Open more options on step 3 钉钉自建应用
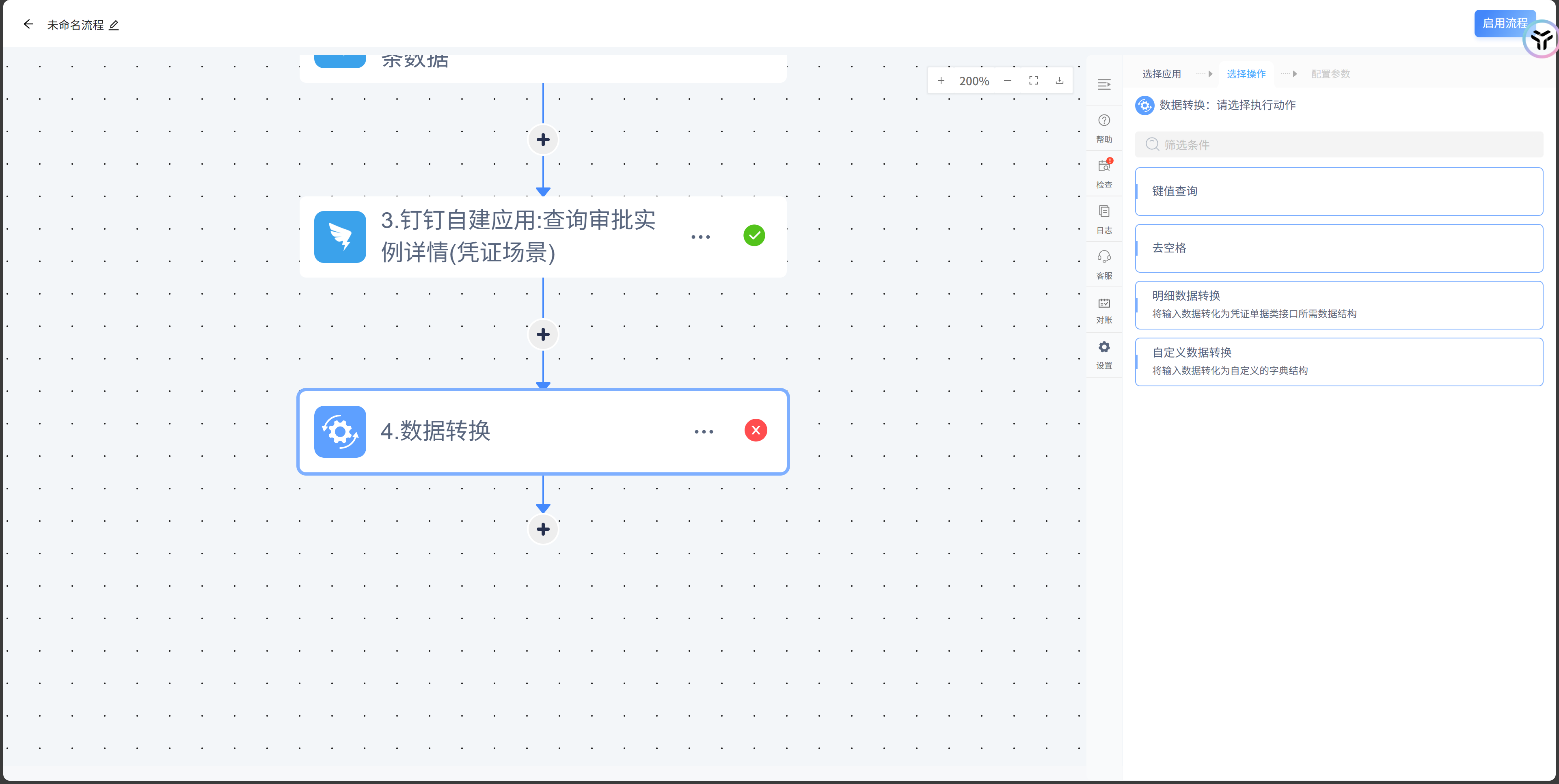Screen dimensions: 1559x784 pos(700,237)
